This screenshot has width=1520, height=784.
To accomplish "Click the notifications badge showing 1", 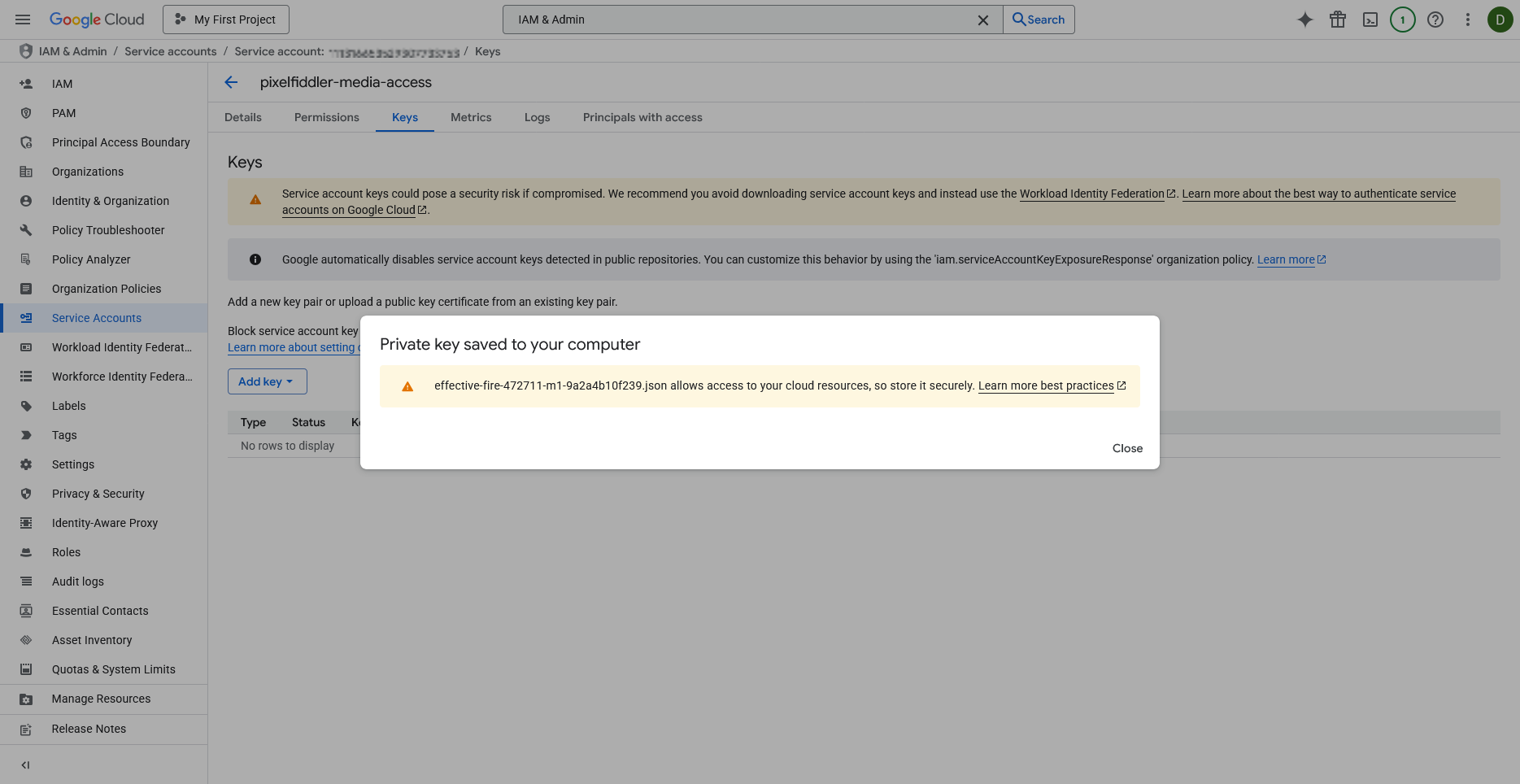I will pyautogui.click(x=1402, y=20).
